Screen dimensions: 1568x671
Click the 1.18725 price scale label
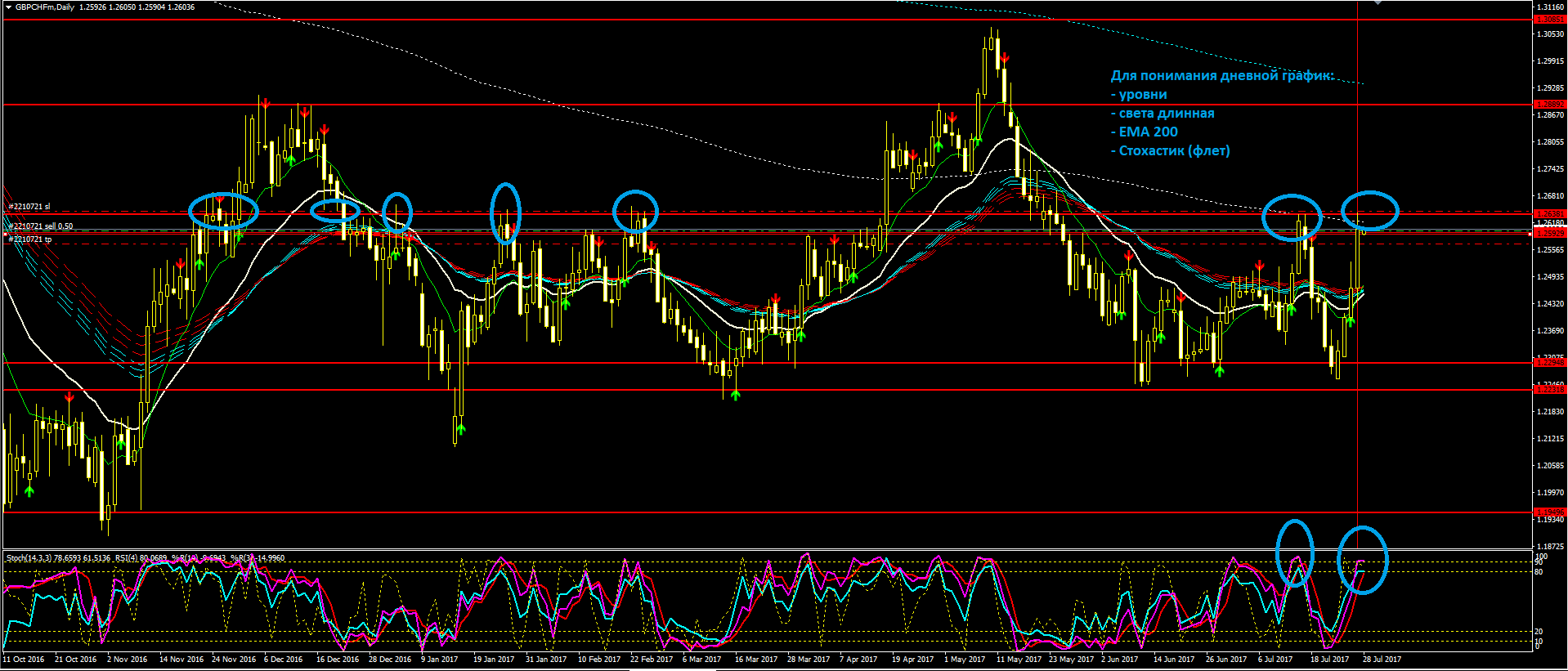pos(1551,547)
